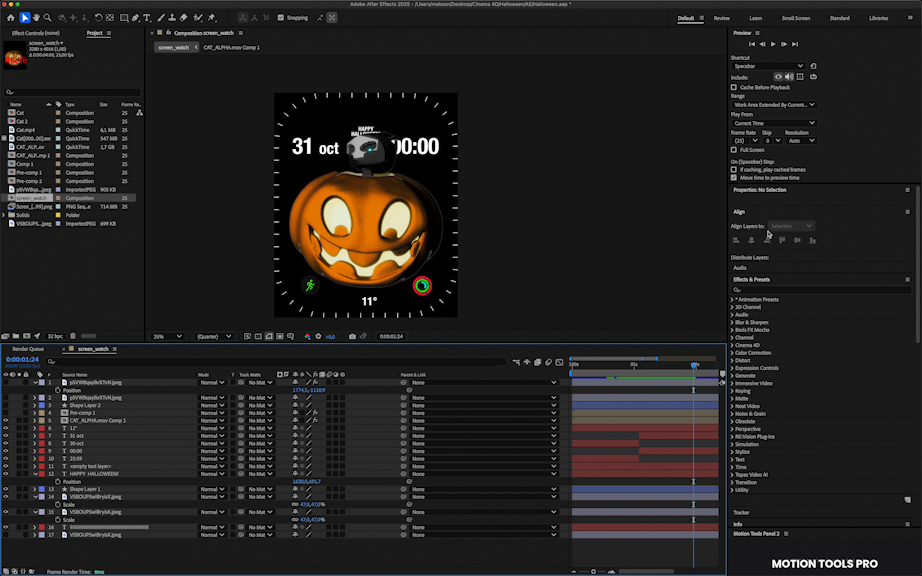Select the Hand tool
The width and height of the screenshot is (922, 576).
[35, 17]
